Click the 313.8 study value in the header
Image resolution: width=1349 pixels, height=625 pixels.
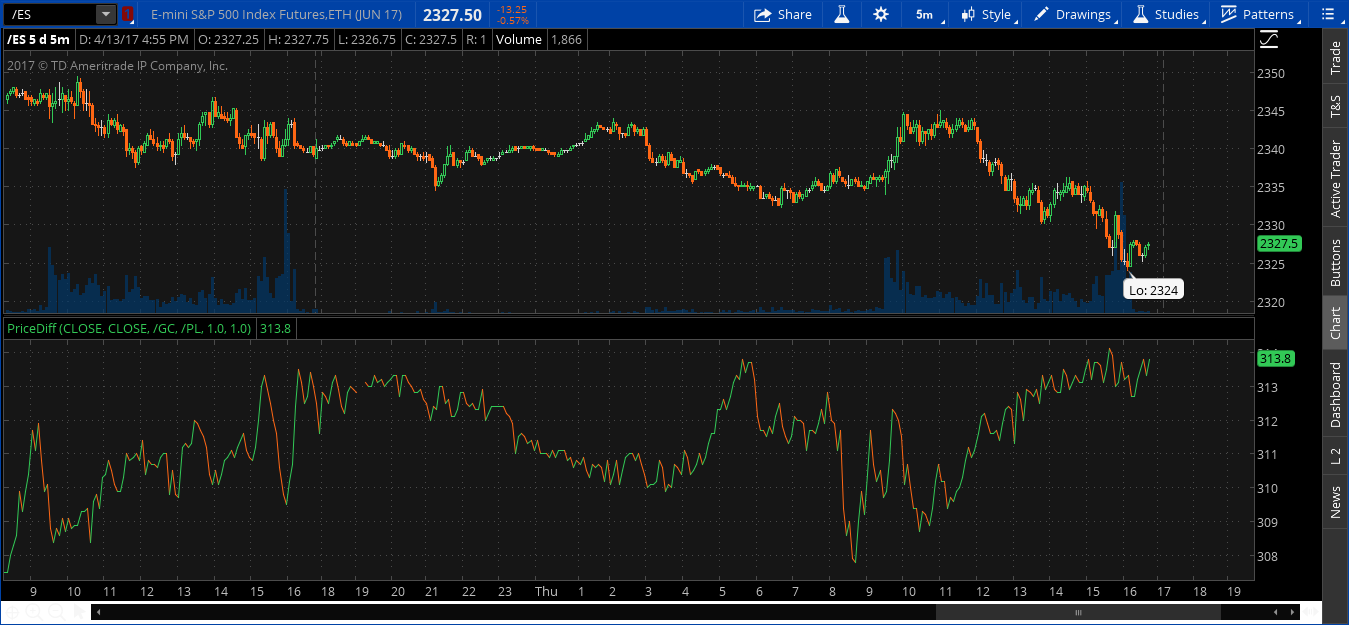(x=275, y=328)
